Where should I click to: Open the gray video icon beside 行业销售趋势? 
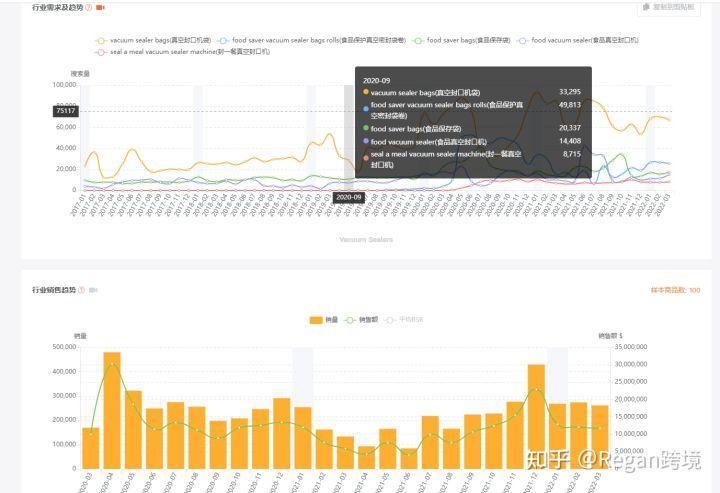click(x=93, y=290)
